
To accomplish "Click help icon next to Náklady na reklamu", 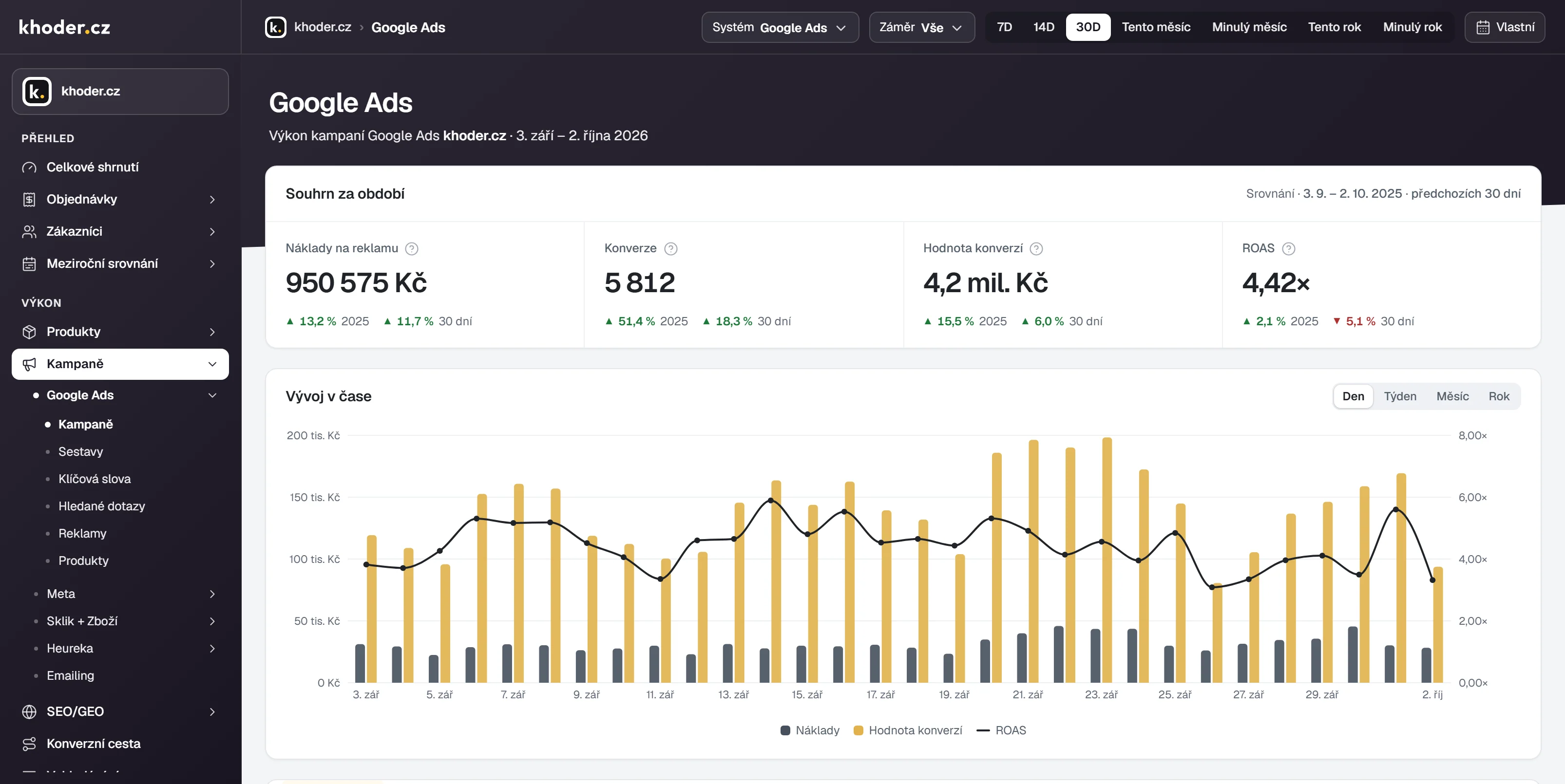I will [x=411, y=248].
